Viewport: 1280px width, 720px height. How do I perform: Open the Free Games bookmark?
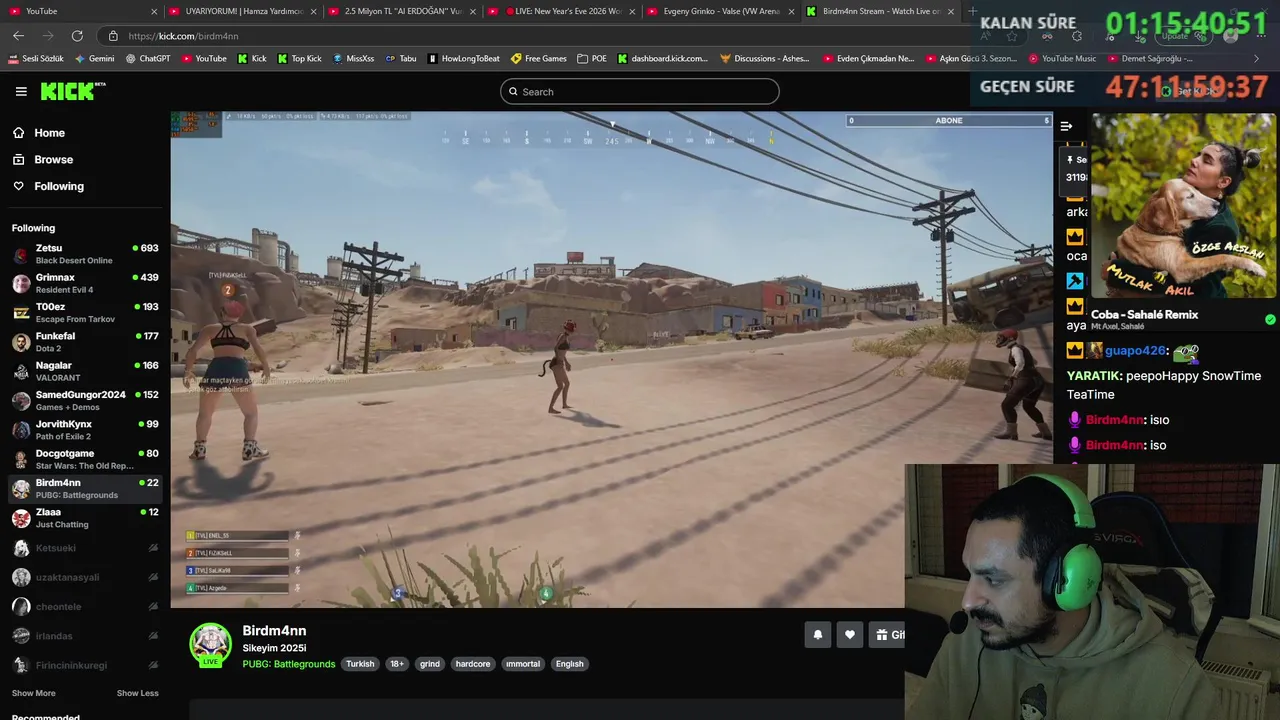[x=538, y=59]
